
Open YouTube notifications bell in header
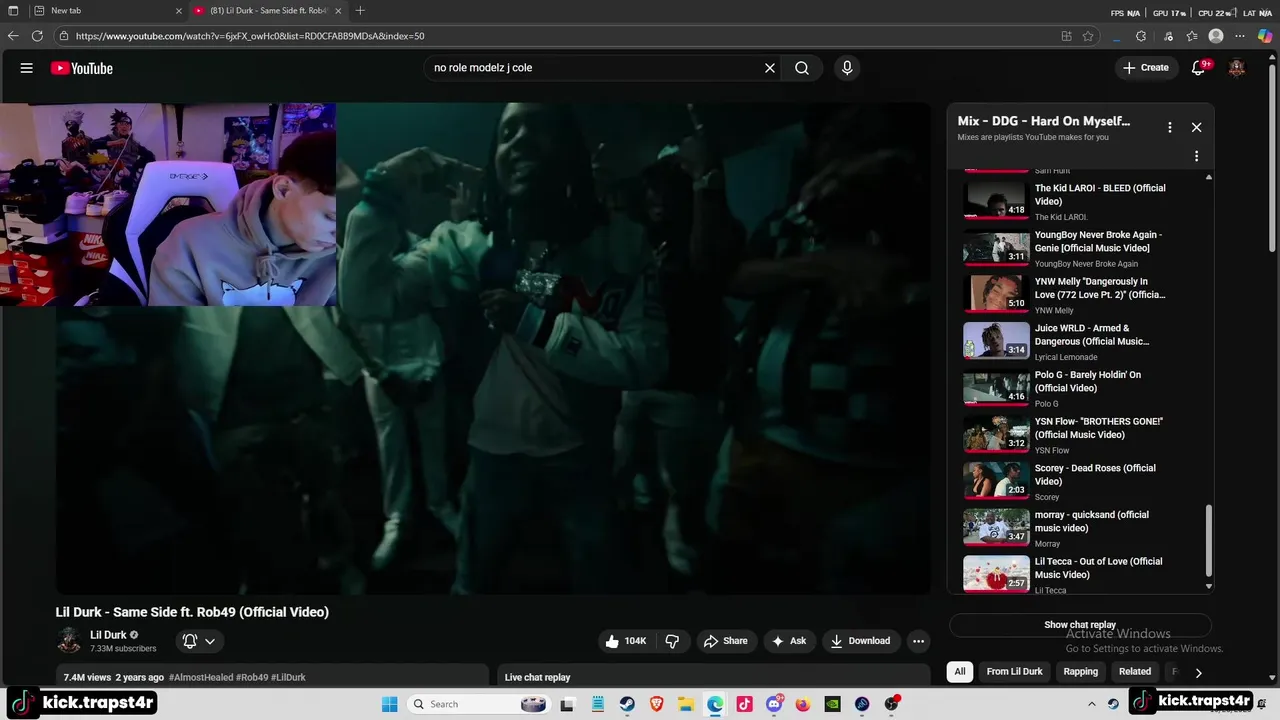point(1198,68)
